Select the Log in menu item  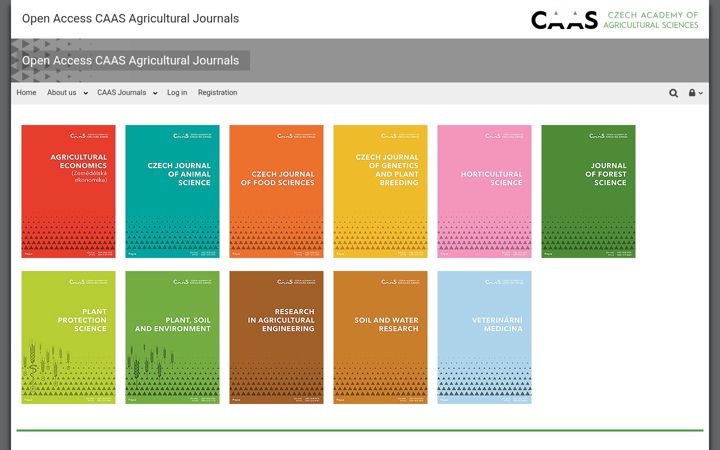click(177, 92)
